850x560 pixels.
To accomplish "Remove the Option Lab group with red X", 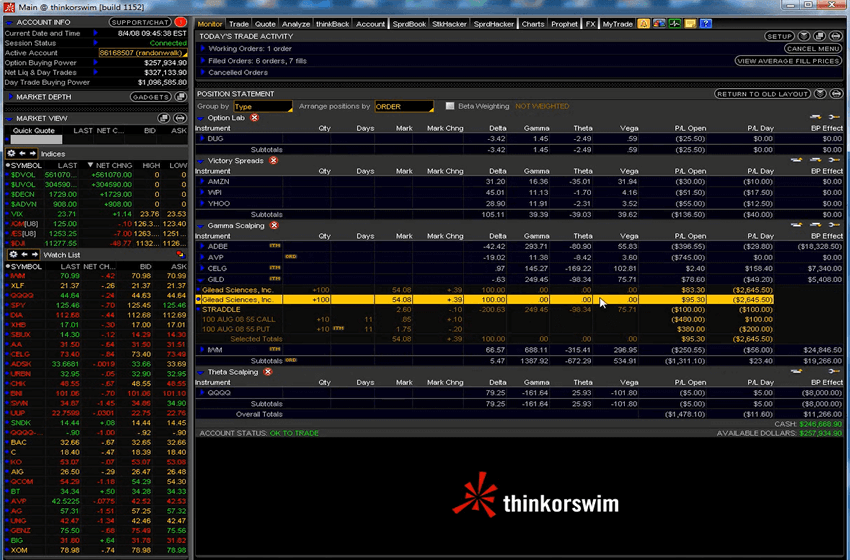I will (254, 118).
